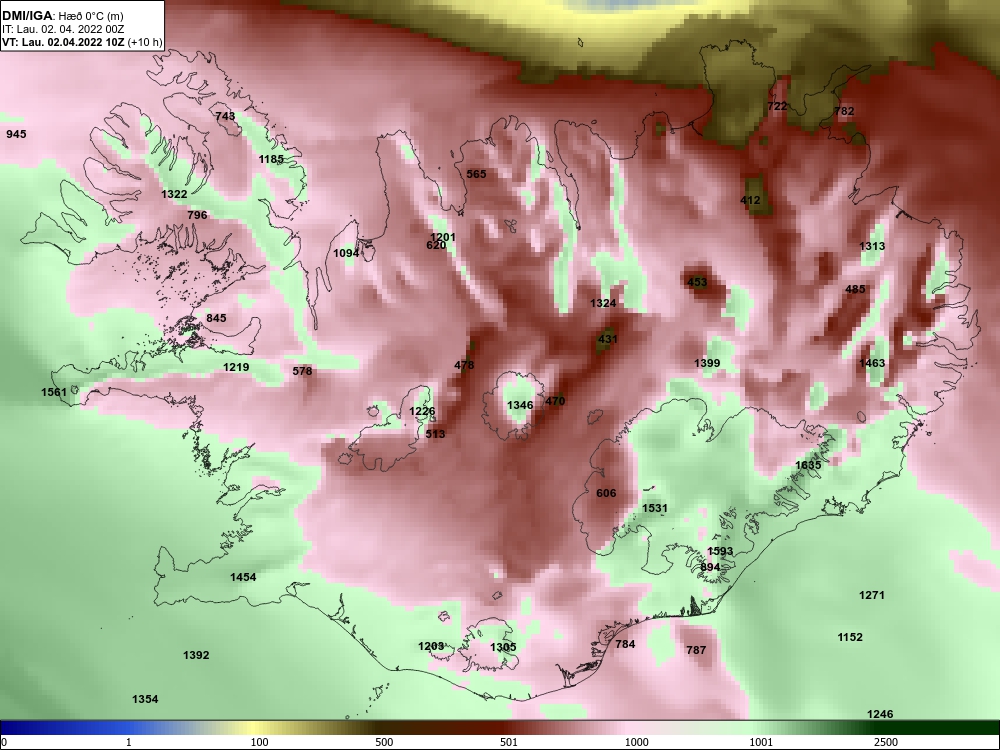Select the 1219 height value

pos(236,367)
